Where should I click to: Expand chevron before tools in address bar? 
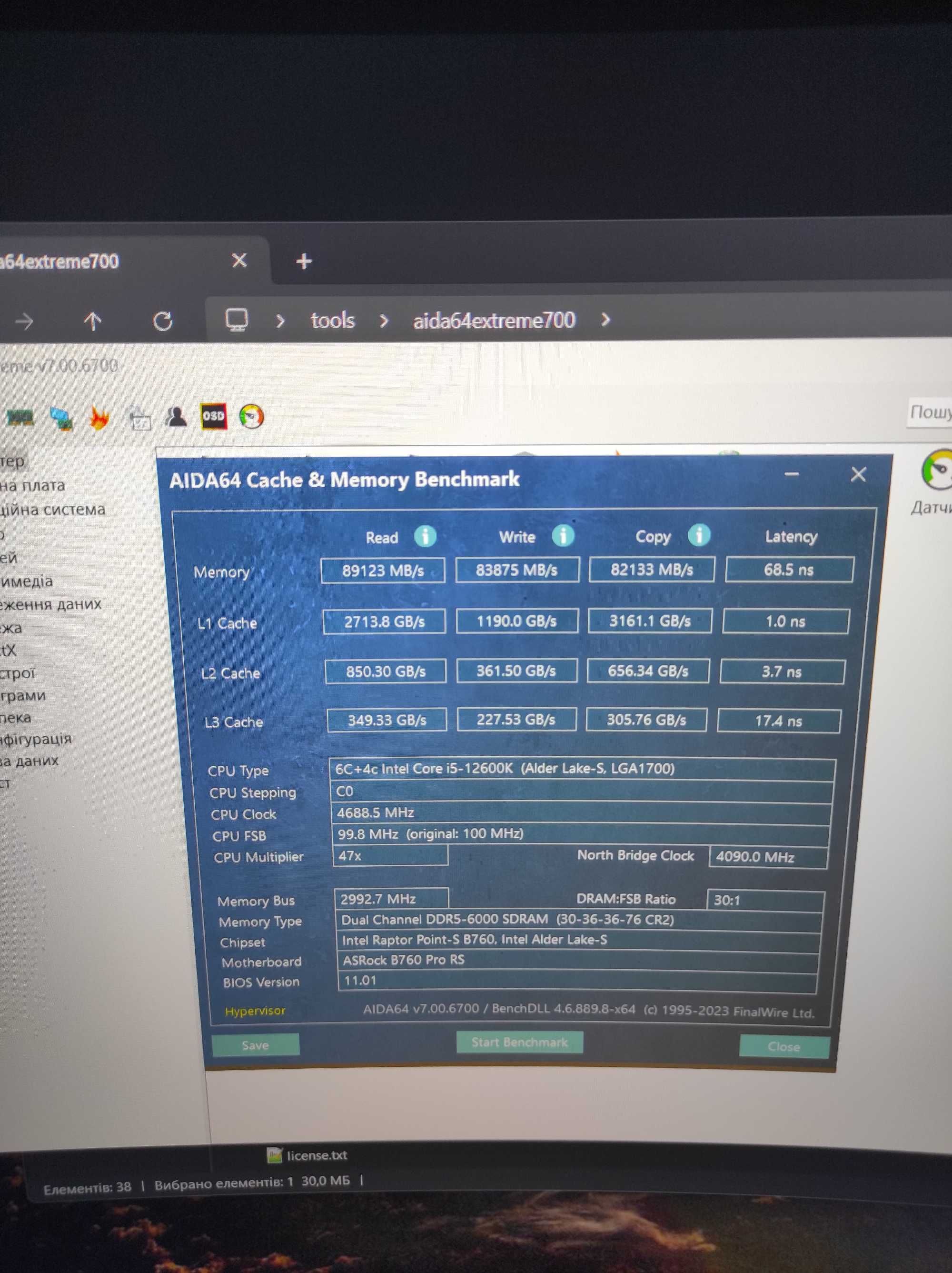[x=280, y=321]
